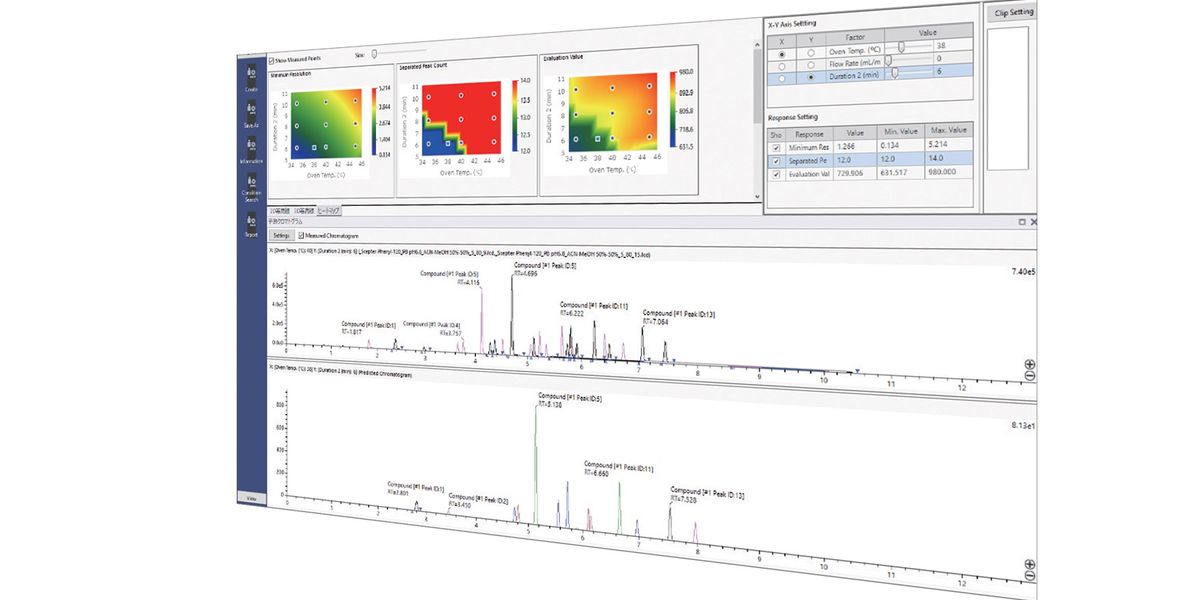This screenshot has height=600, width=1200.
Task: Adjust the Oven Temp. value slider
Action: click(901, 45)
